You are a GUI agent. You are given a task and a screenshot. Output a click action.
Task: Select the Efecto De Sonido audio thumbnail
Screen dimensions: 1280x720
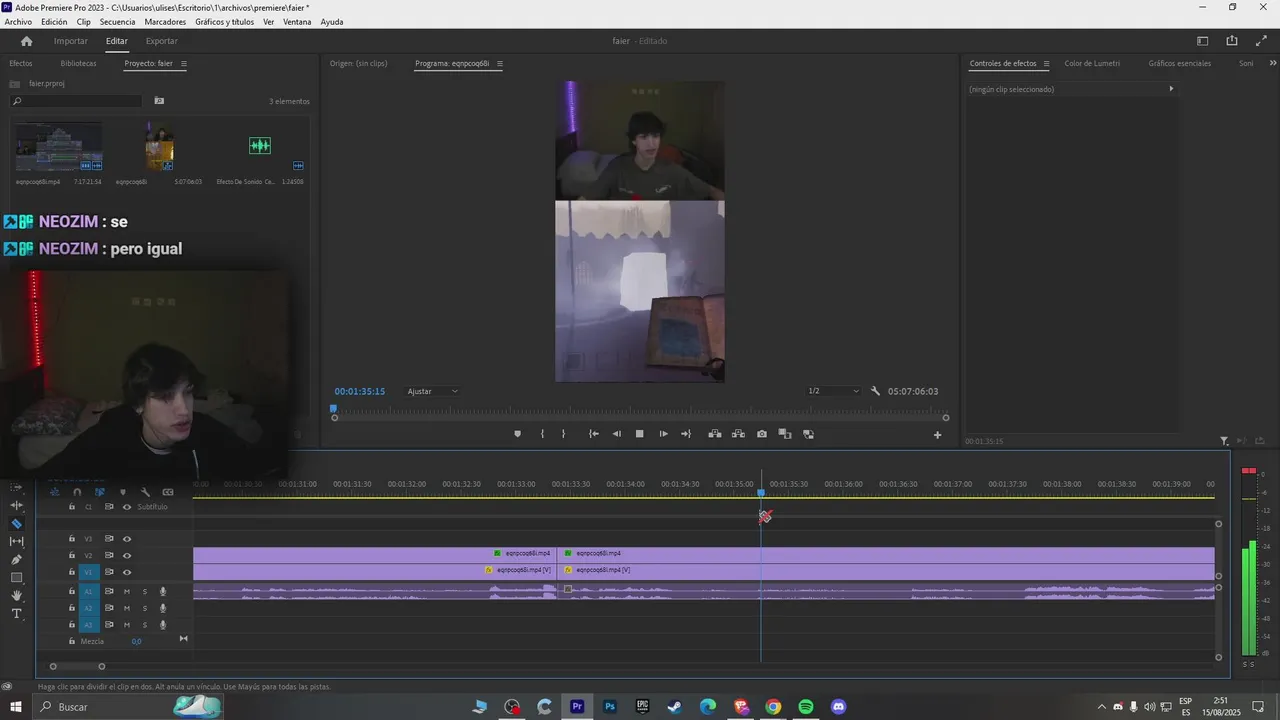[260, 146]
